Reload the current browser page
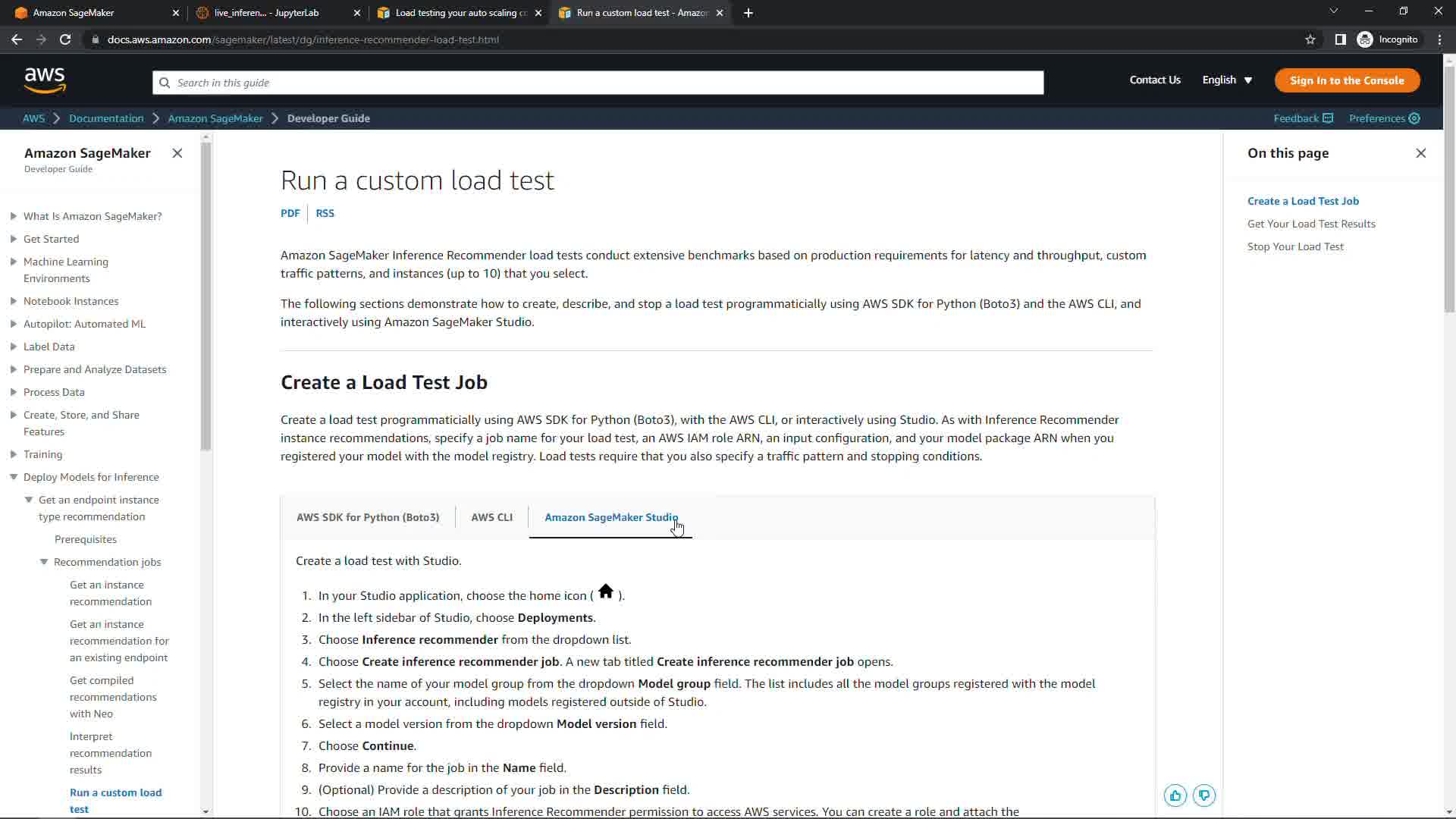Image resolution: width=1456 pixels, height=819 pixels. [65, 39]
